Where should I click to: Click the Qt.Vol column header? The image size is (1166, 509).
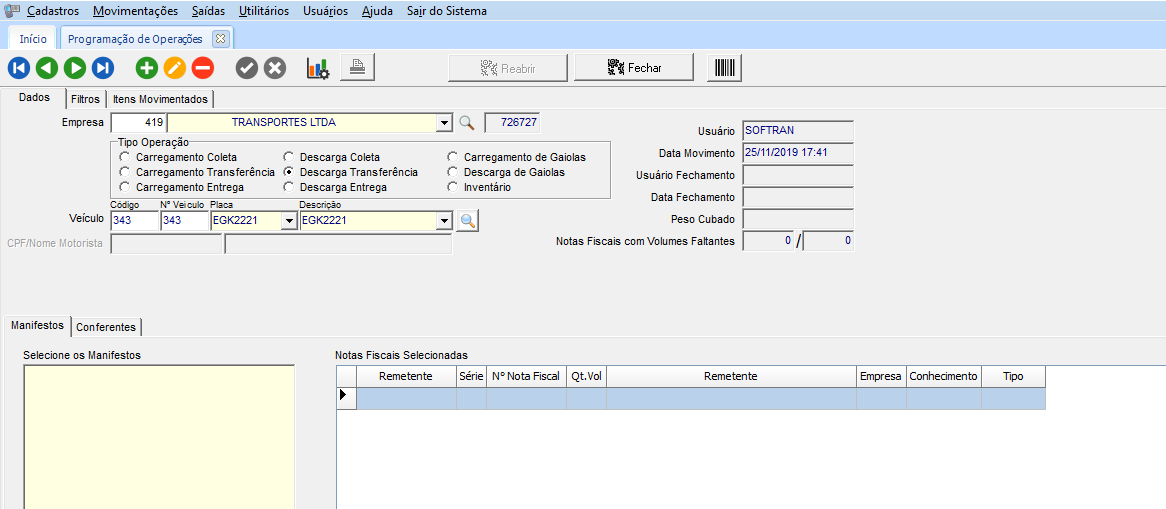tap(586, 377)
